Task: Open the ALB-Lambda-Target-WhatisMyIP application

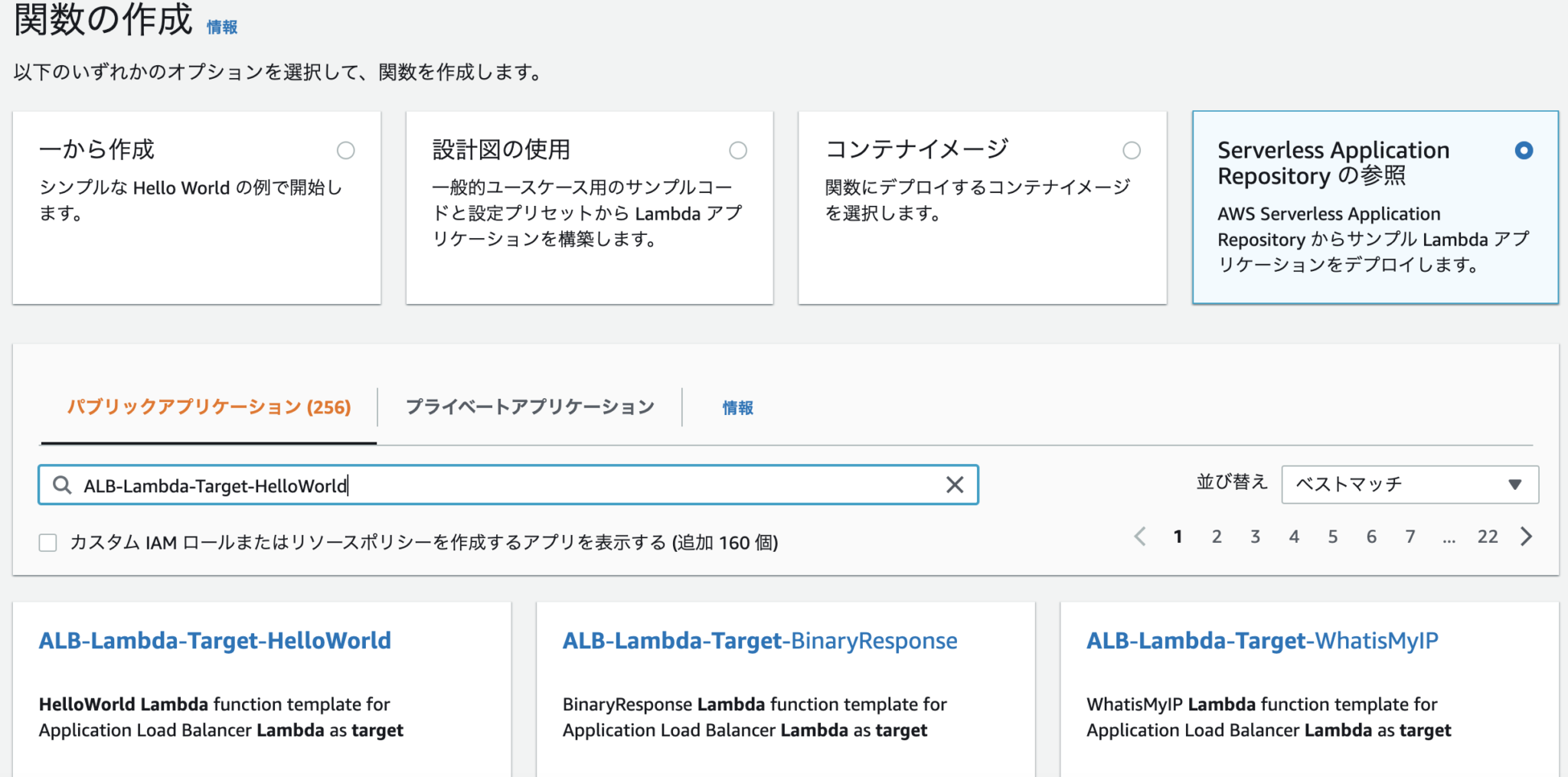Action: 1263,642
